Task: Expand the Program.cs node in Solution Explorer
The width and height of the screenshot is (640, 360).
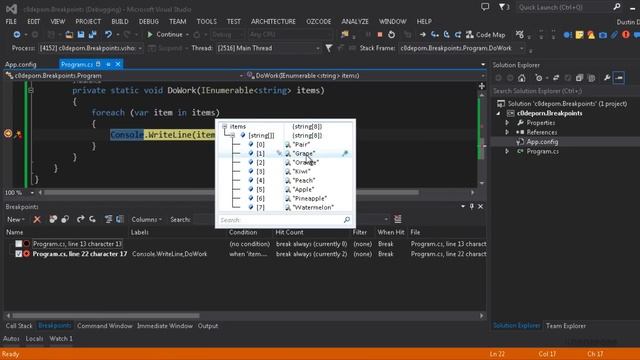Action: pyautogui.click(x=507, y=151)
